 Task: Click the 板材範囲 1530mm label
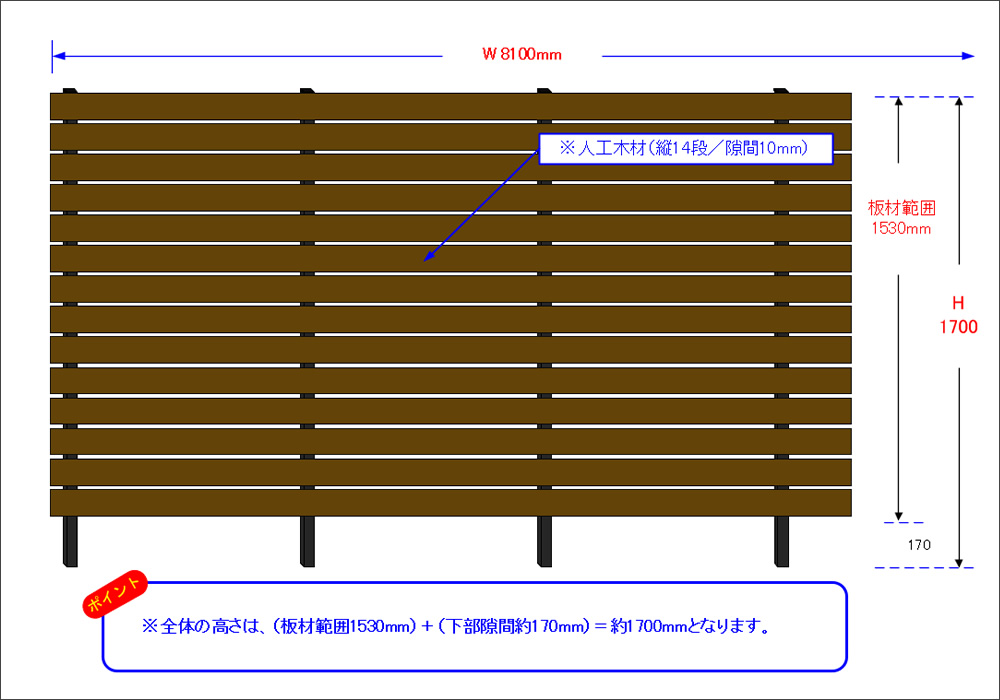pyautogui.click(x=900, y=218)
